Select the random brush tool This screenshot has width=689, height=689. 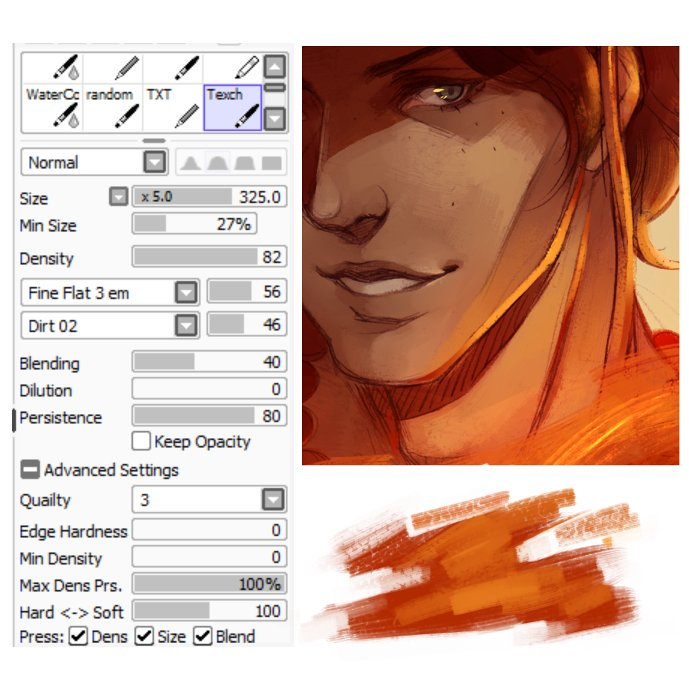tap(112, 108)
